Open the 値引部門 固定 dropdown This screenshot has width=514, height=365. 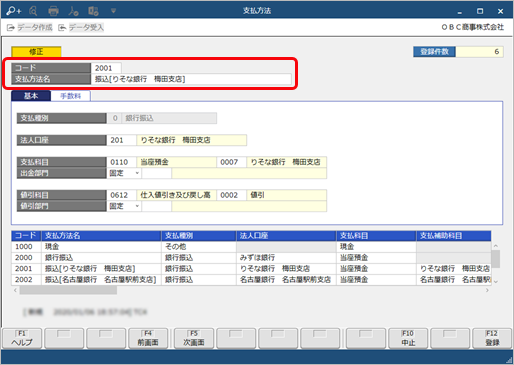click(x=124, y=206)
